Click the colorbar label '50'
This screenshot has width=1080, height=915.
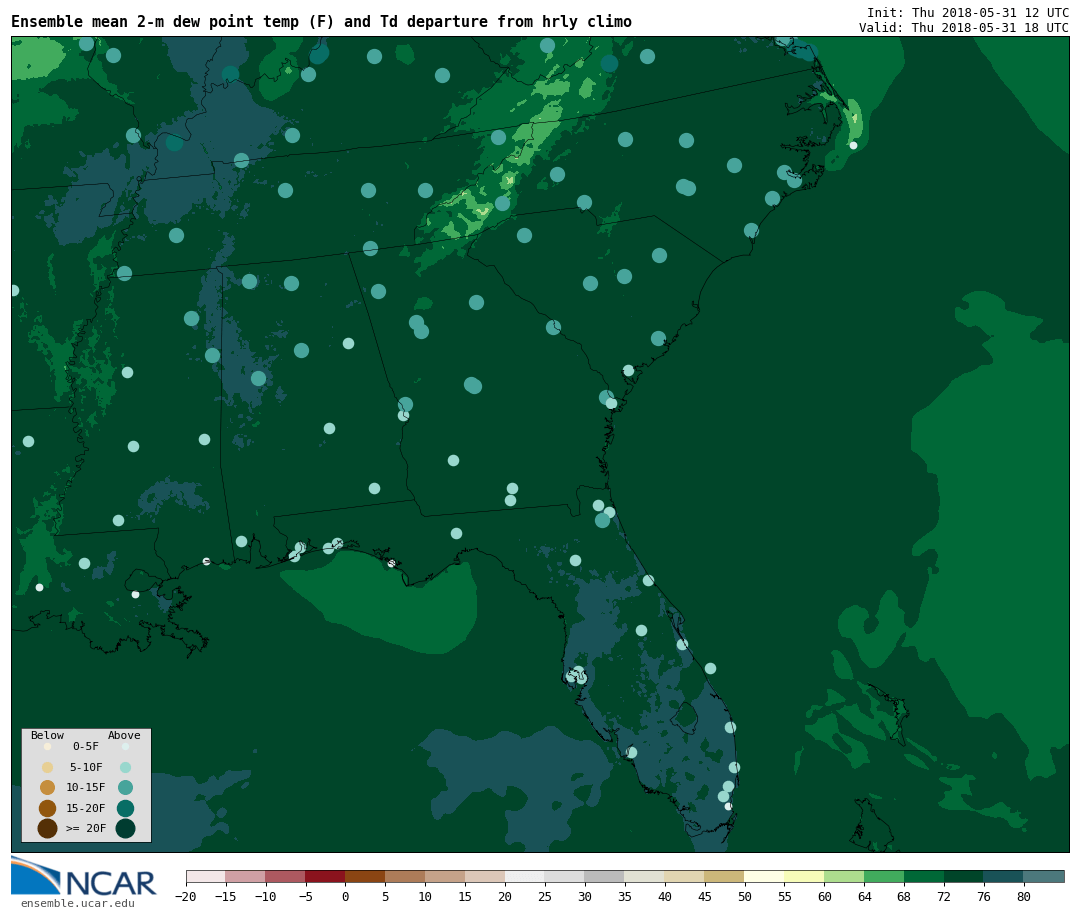(x=744, y=896)
